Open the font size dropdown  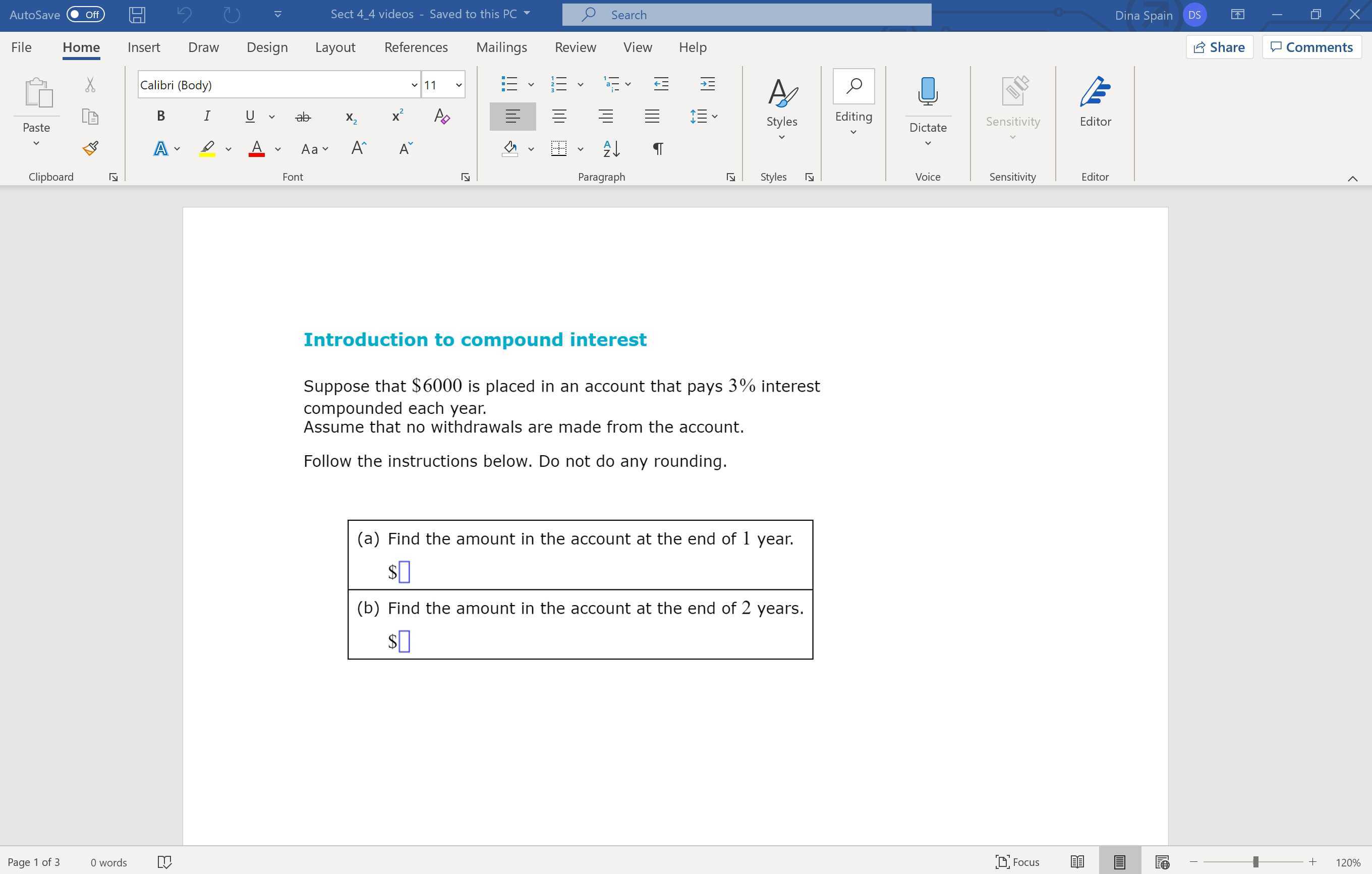(459, 84)
